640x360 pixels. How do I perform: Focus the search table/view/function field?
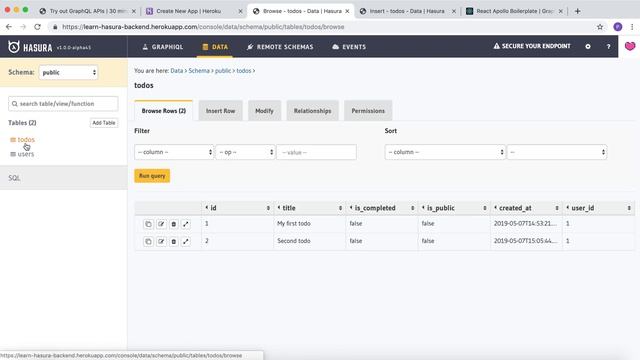point(63,104)
